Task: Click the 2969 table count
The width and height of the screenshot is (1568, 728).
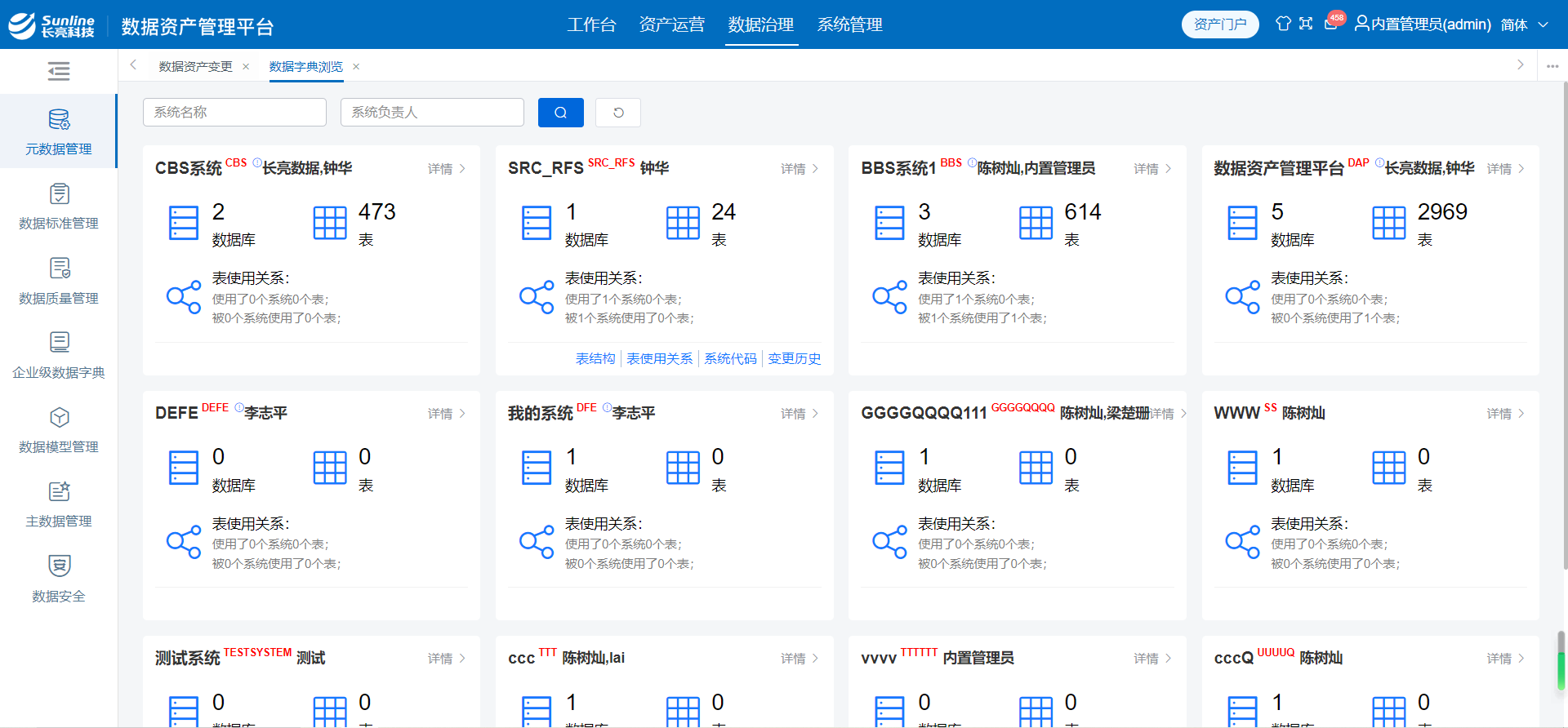Action: click(1442, 212)
